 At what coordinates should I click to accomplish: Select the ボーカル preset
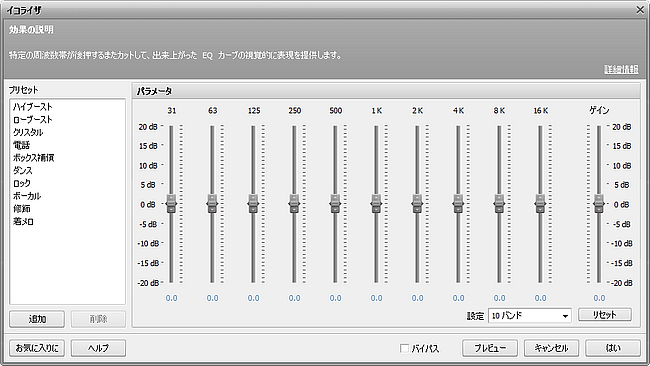27,196
